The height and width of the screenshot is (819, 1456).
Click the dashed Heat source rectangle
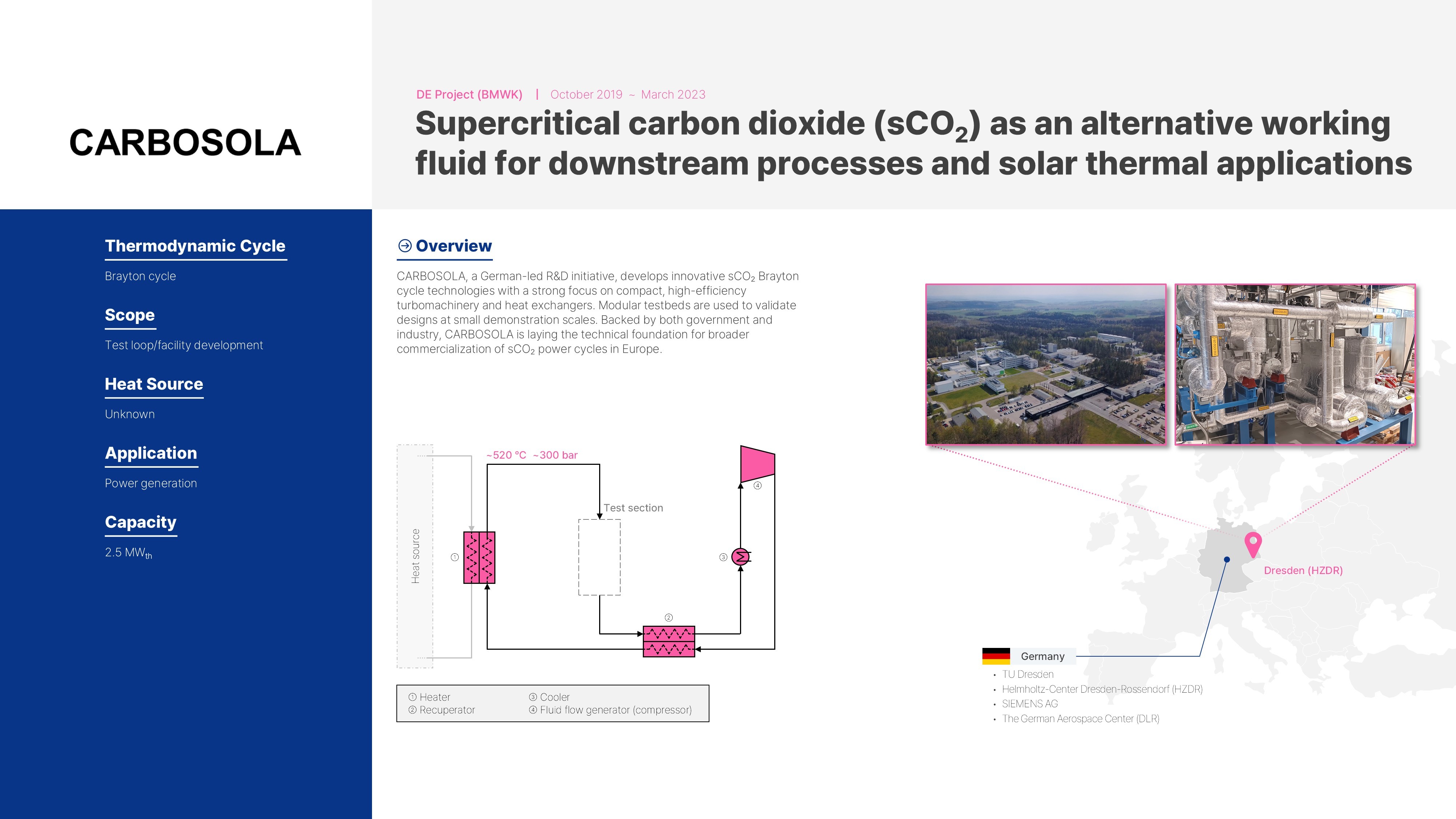pyautogui.click(x=415, y=556)
